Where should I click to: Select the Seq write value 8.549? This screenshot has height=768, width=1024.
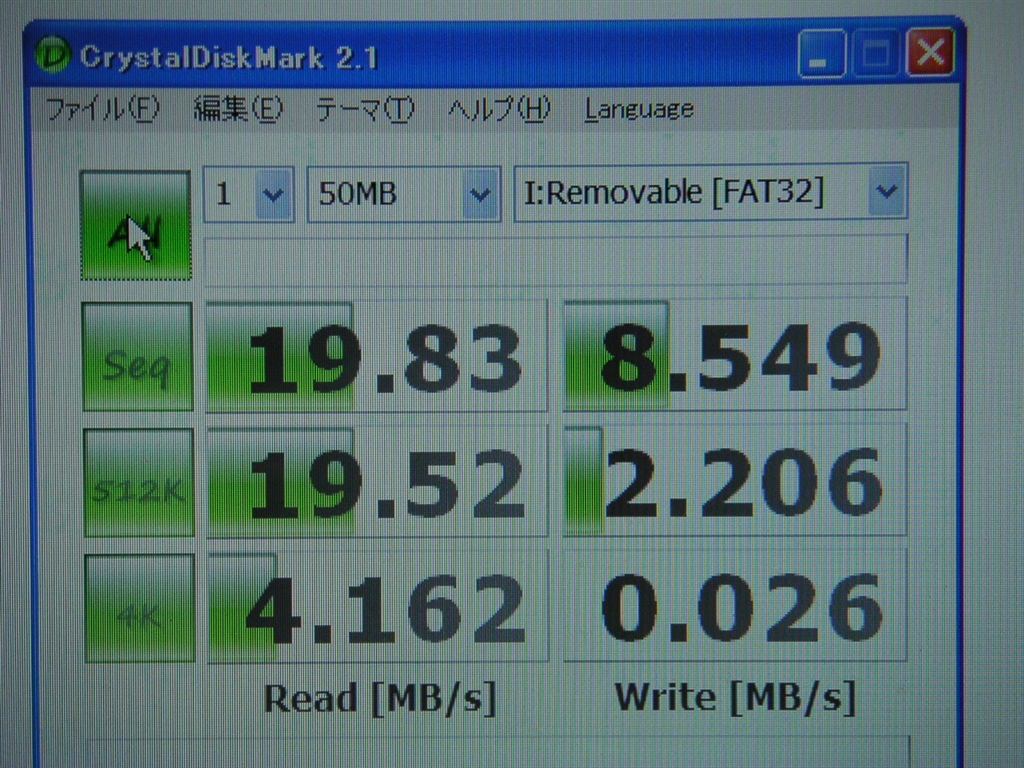(x=735, y=355)
